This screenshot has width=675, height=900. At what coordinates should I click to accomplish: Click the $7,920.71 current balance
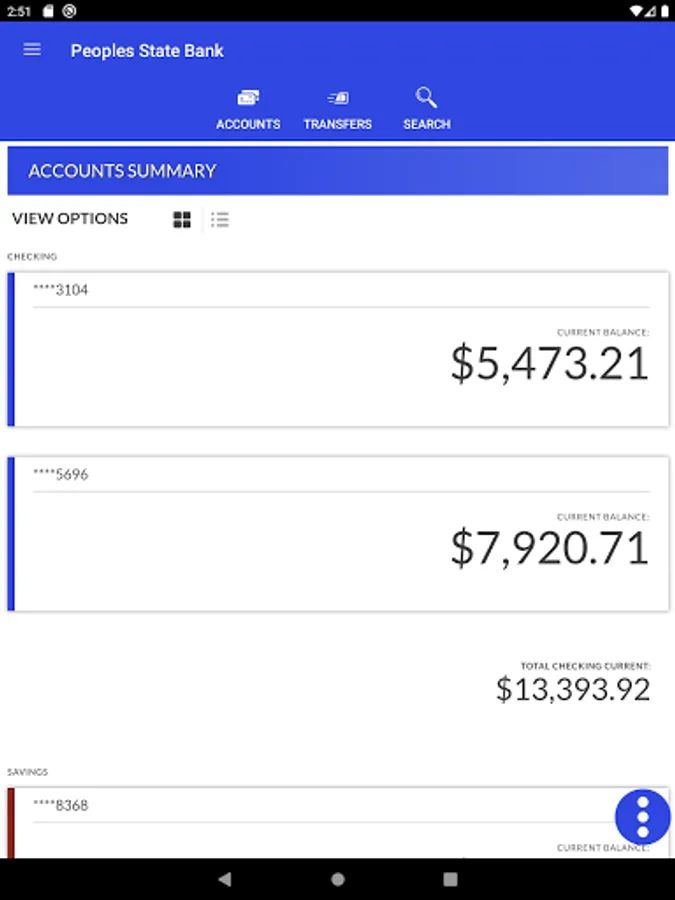click(x=550, y=548)
